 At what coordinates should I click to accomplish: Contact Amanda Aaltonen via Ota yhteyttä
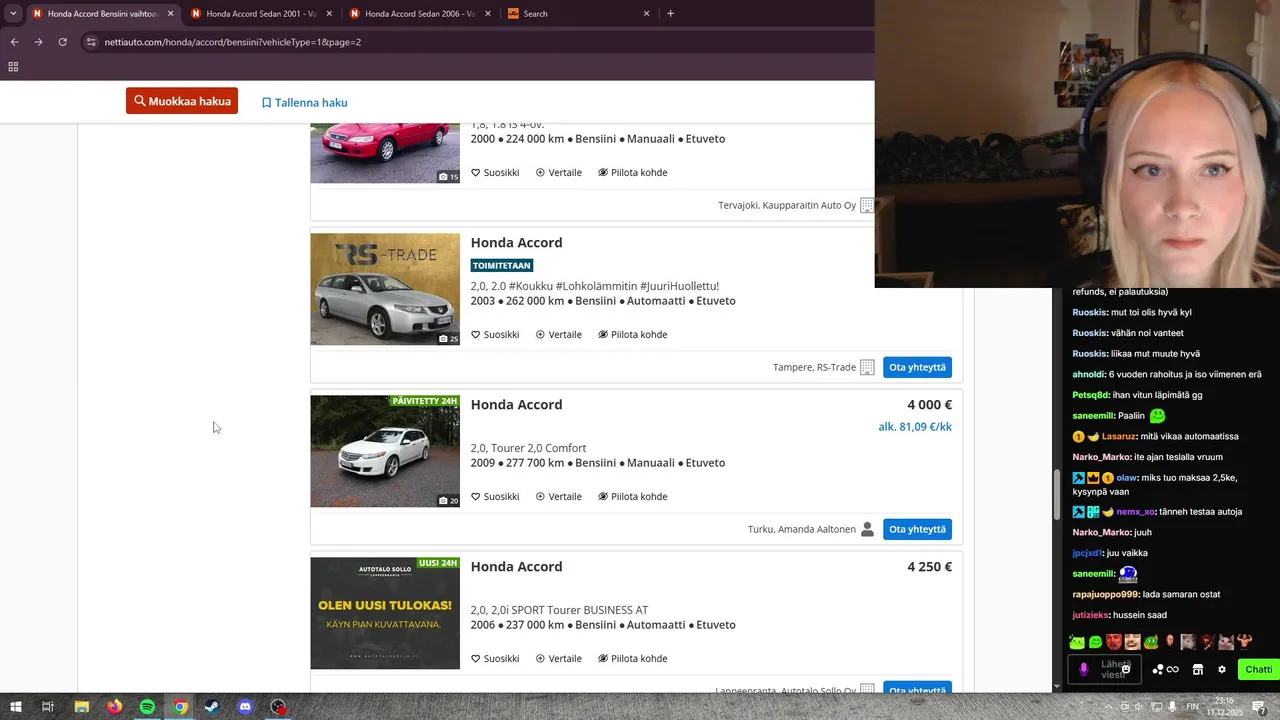coord(917,529)
